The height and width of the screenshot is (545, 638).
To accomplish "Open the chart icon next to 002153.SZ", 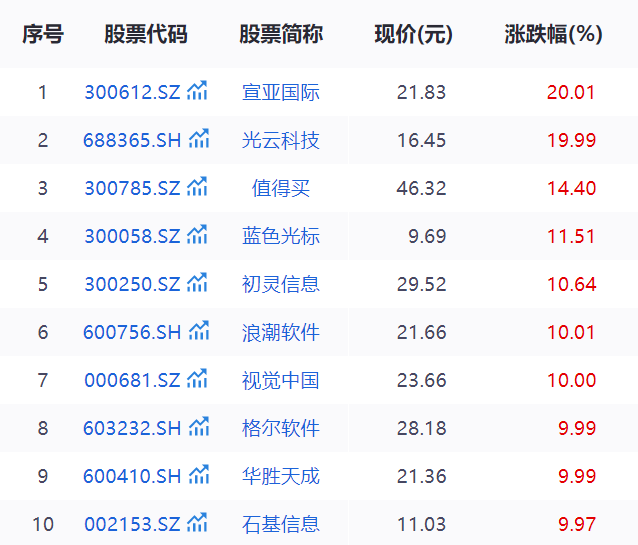I will coord(197,523).
